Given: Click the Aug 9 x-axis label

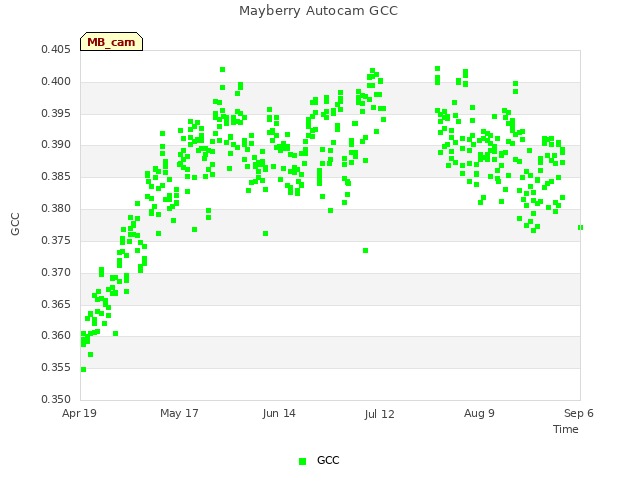Looking at the screenshot, I should 479,413.
